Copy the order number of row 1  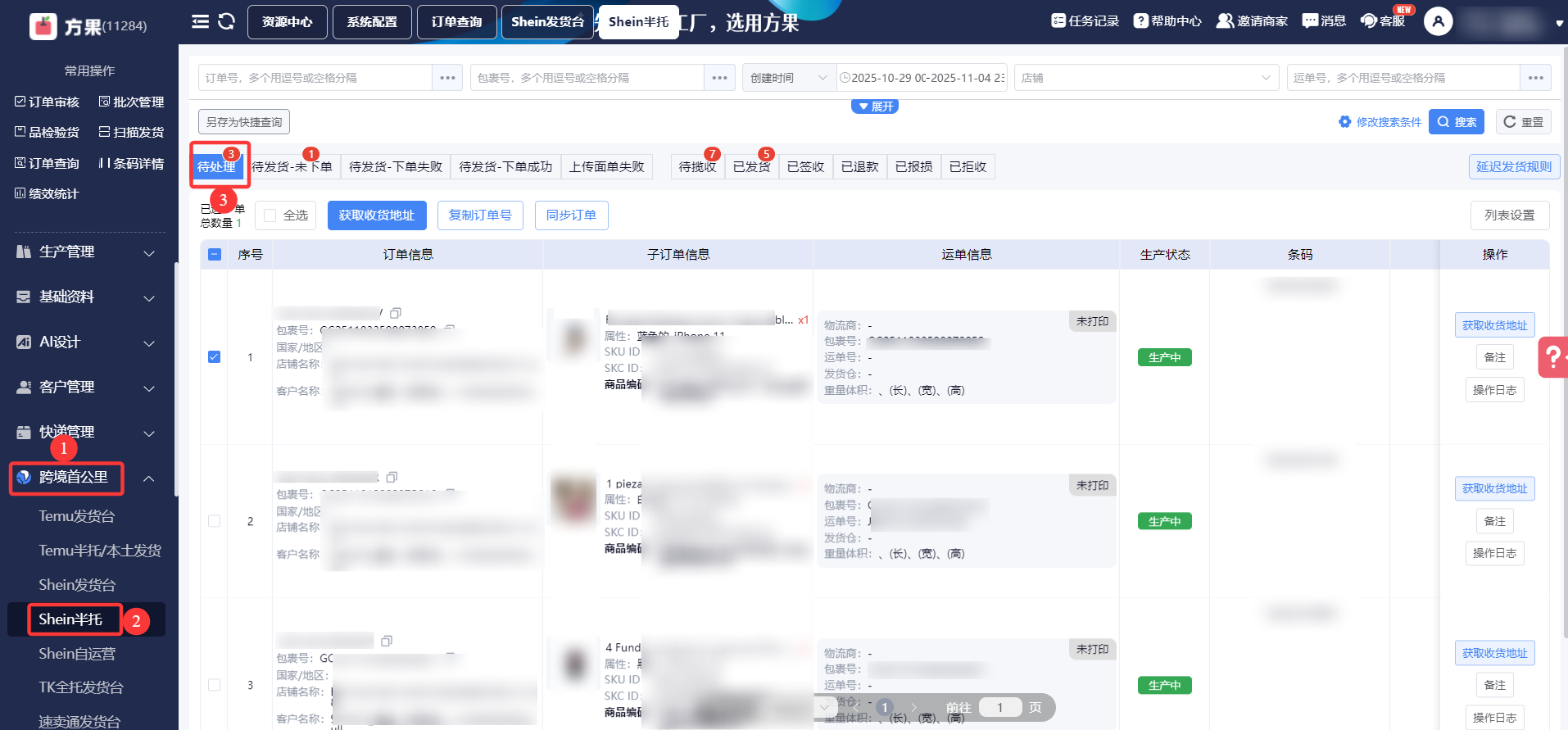click(396, 313)
